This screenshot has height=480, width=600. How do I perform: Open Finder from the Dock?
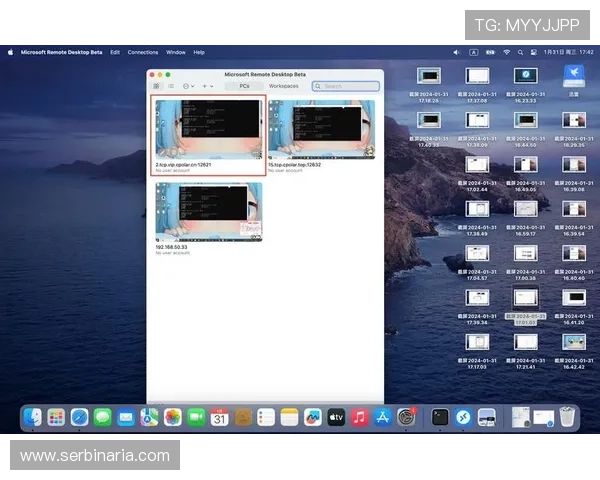34,417
